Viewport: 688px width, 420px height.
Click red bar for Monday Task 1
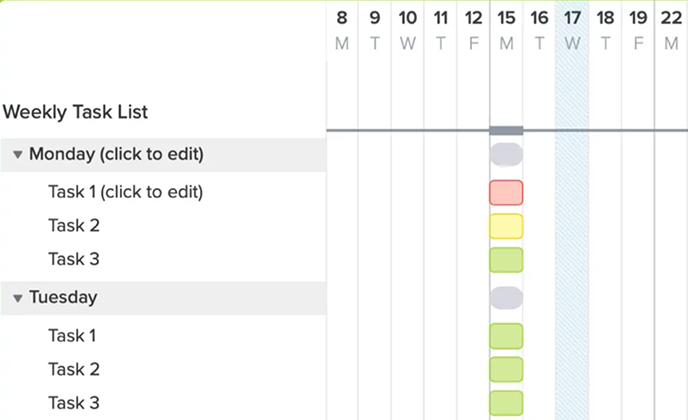506,192
